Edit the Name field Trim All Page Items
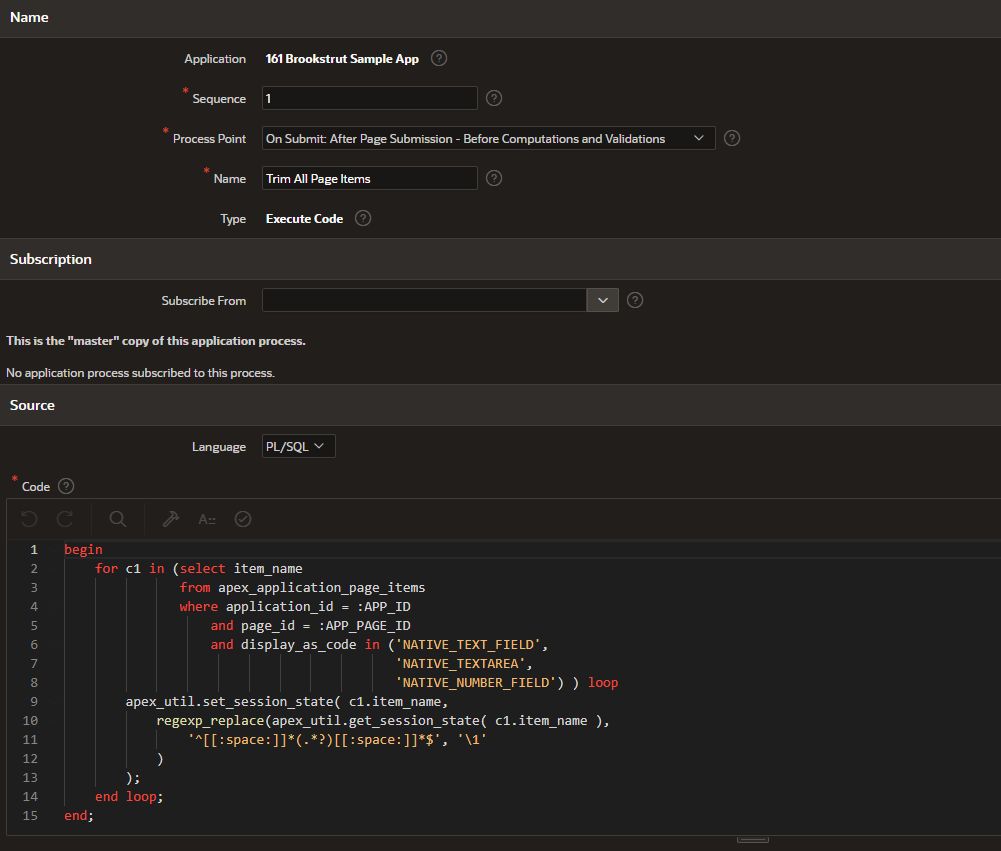 tap(370, 178)
